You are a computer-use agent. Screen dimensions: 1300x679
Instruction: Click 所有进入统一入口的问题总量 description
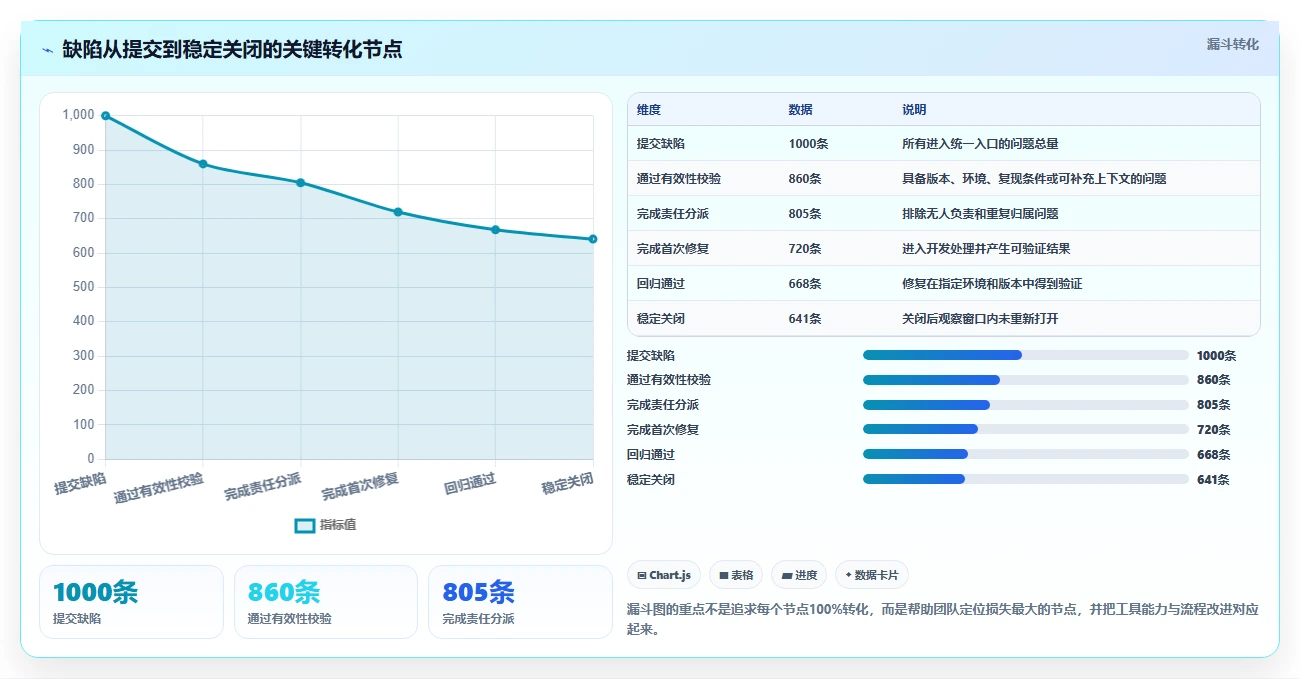[x=980, y=144]
